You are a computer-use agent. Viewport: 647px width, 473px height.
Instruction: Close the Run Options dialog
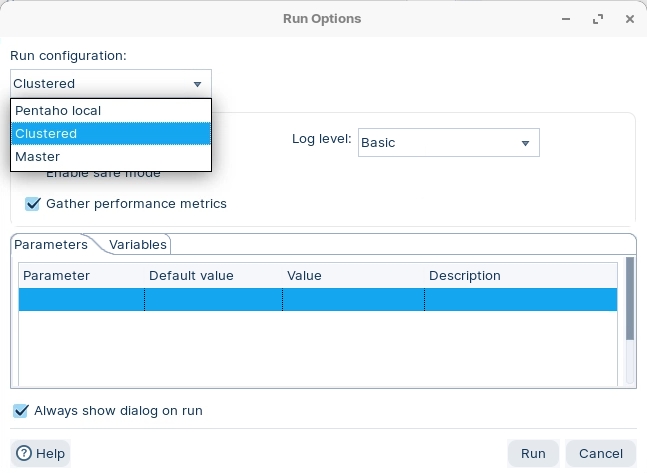[628, 19]
